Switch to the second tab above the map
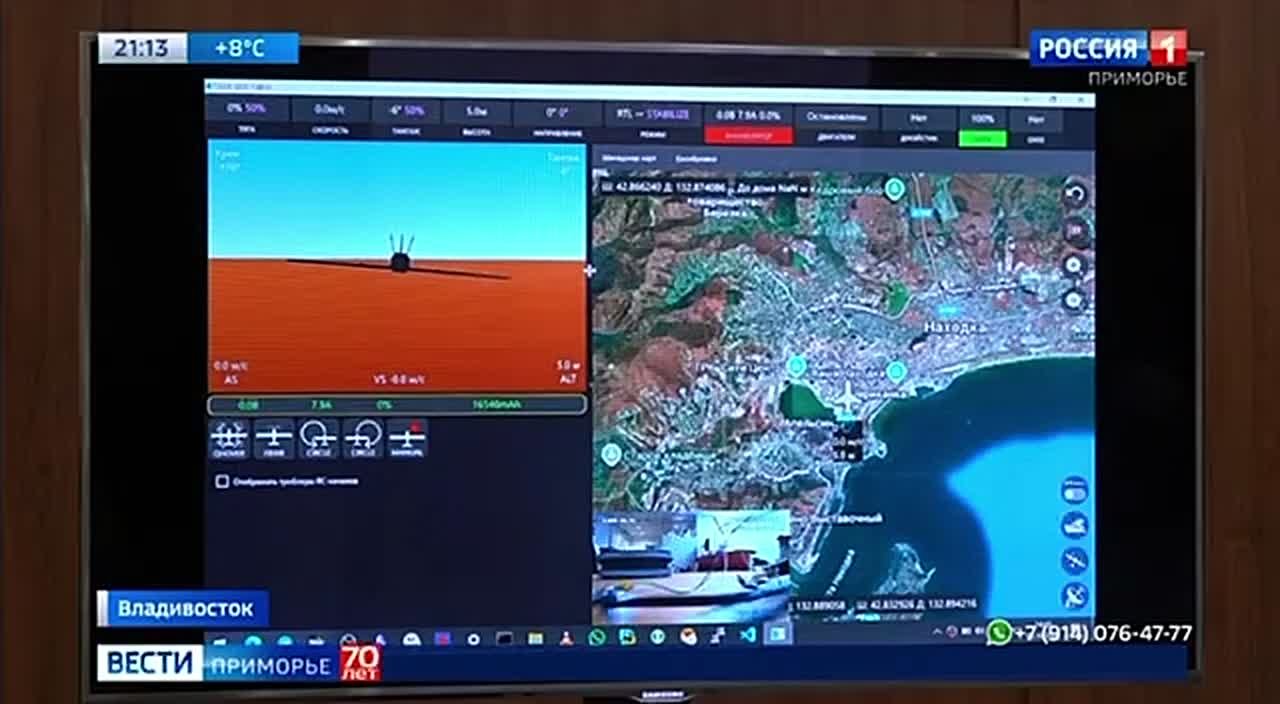Screen dimensions: 1280x704 (x=696, y=159)
